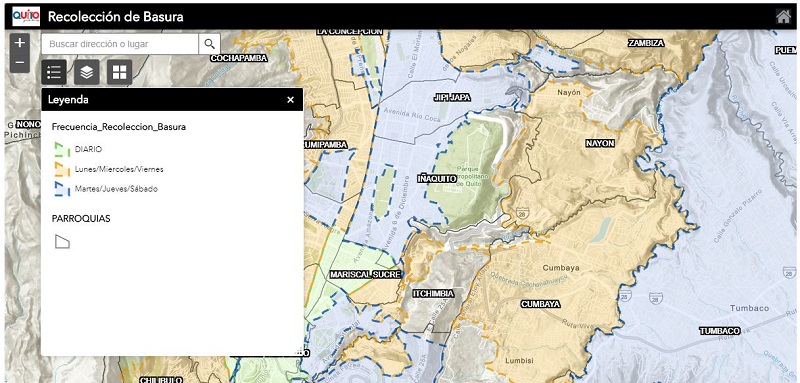Zoom out with the minus button
The width and height of the screenshot is (800, 383).
(x=19, y=63)
